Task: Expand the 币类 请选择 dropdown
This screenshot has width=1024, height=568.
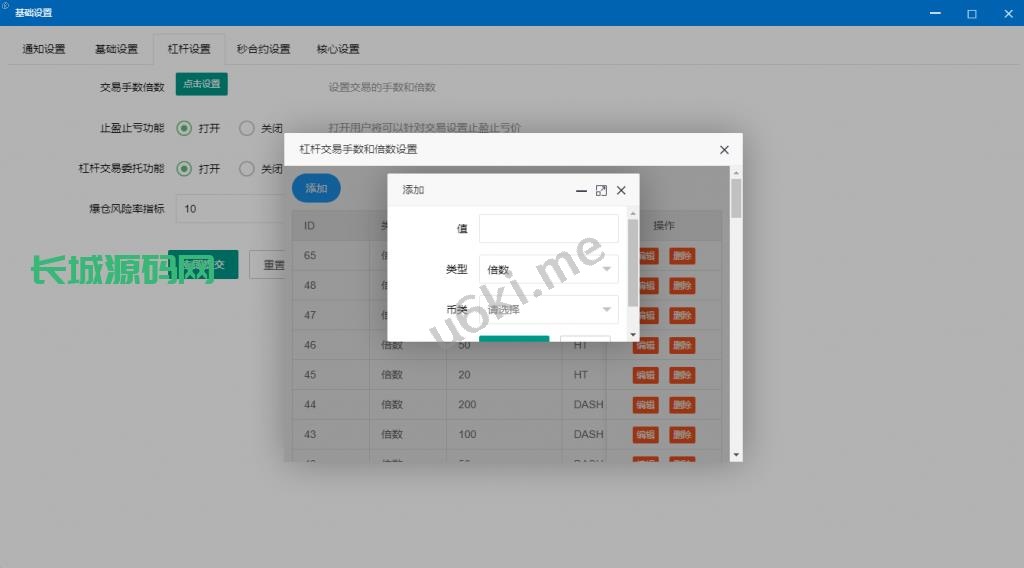Action: coord(548,310)
